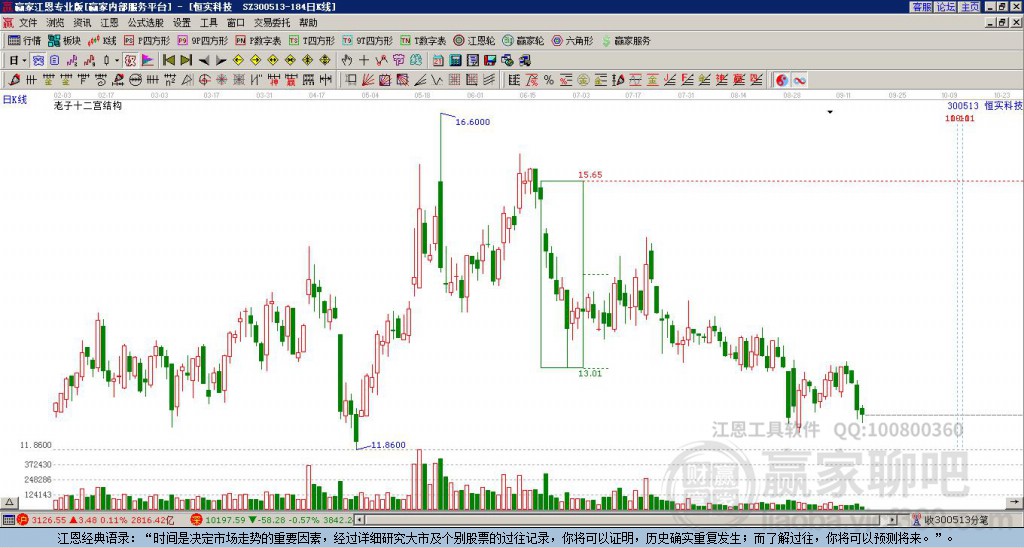Image resolution: width=1024 pixels, height=548 pixels.
Task: Click the 16.6000 high price label
Action: click(x=473, y=122)
